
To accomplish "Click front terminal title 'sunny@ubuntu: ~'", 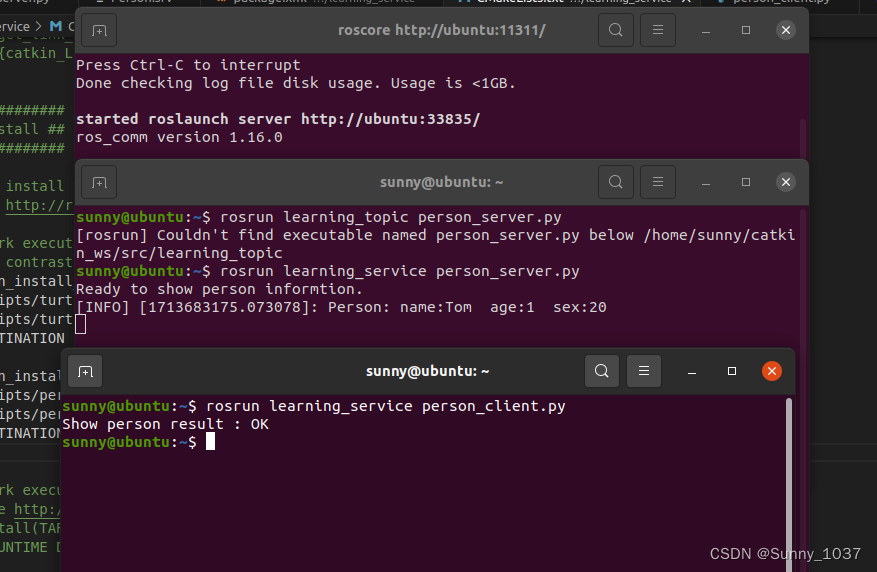I will click(427, 371).
